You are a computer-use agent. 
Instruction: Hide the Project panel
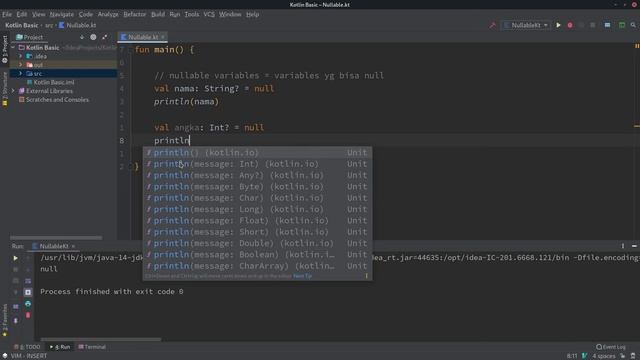(x=104, y=37)
